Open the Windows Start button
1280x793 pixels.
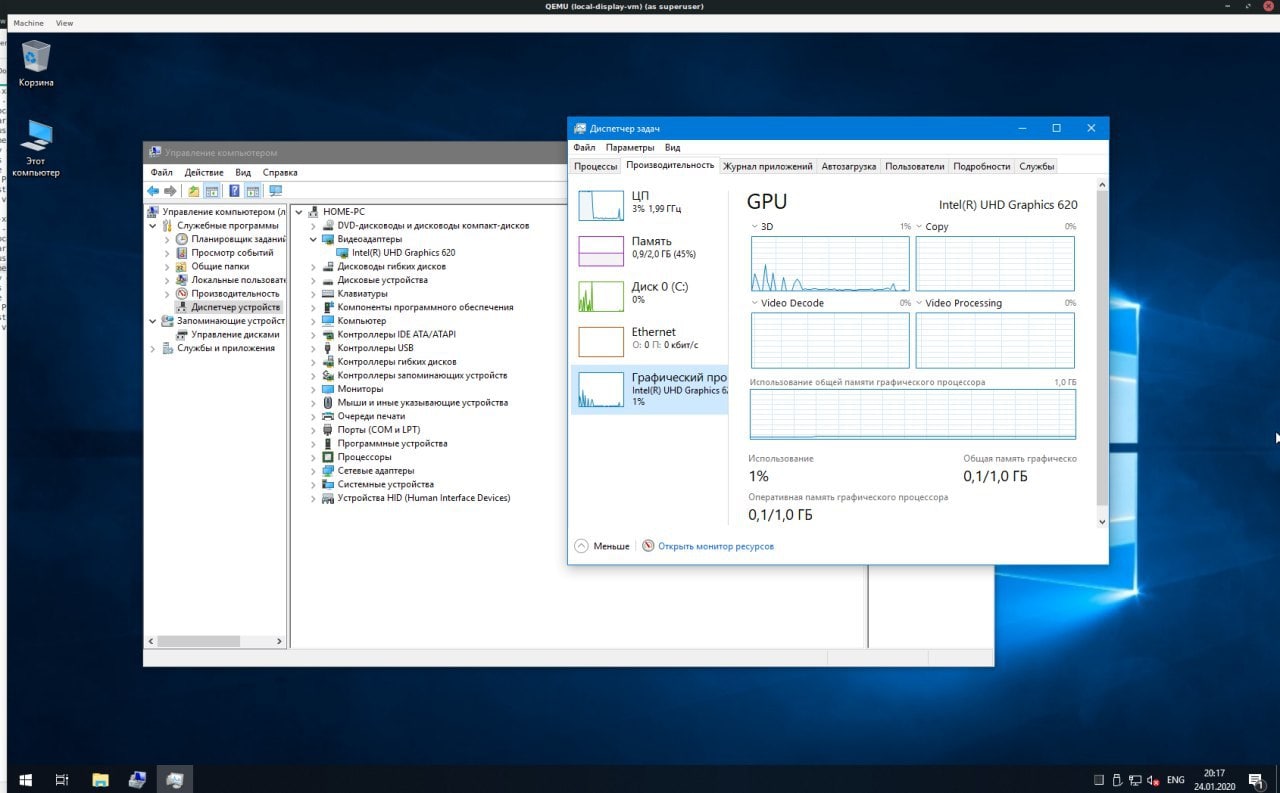pyautogui.click(x=24, y=779)
